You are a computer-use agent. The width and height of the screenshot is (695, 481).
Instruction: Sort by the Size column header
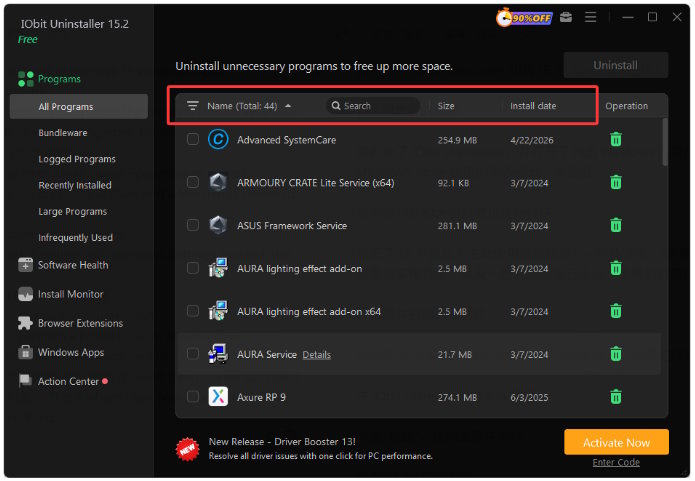(x=446, y=106)
